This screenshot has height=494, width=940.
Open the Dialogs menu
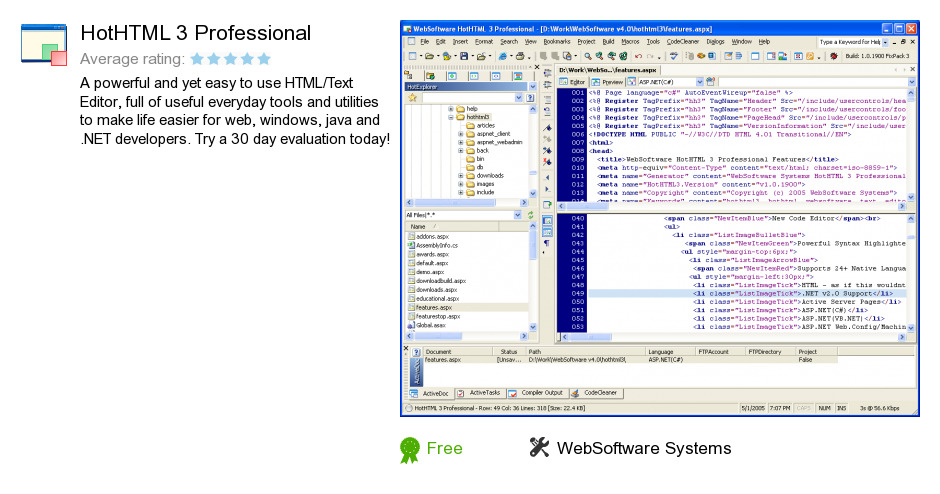coord(715,42)
